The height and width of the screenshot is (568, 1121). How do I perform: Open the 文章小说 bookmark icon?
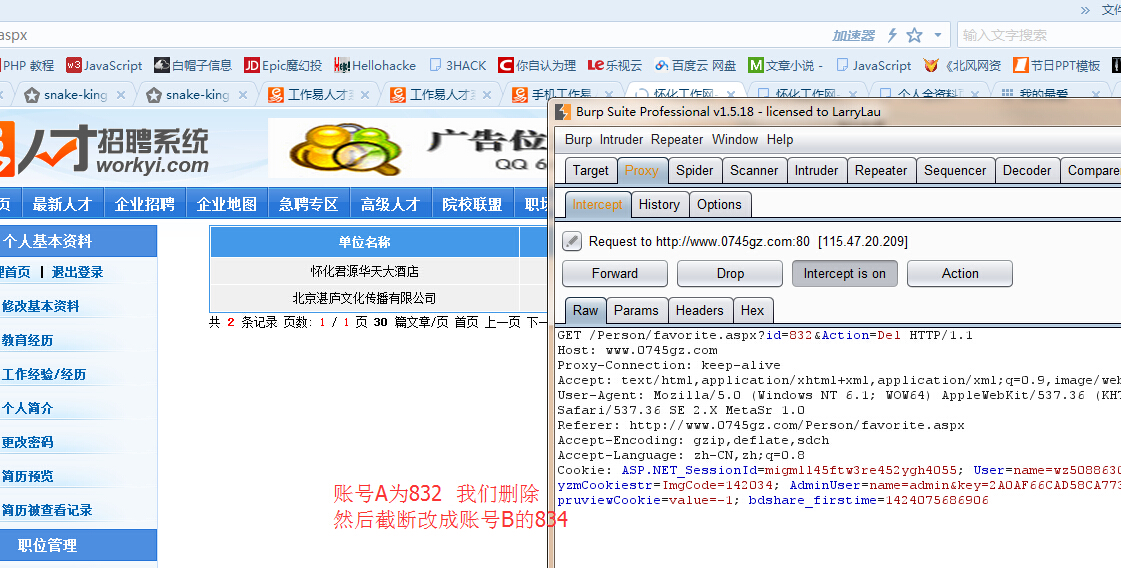756,65
